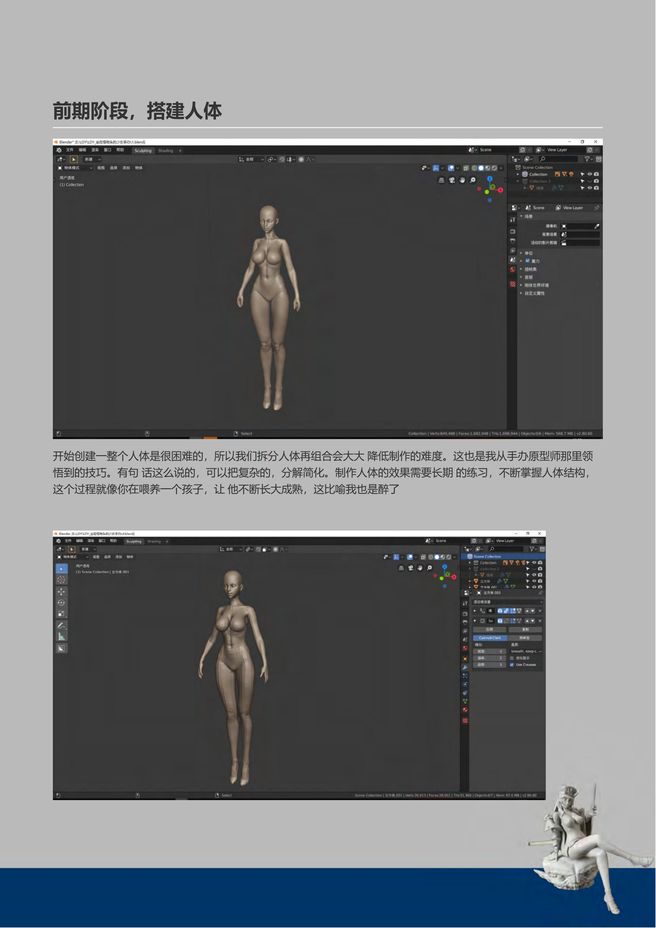Open Object Data green triangle tab, lower panel

(465, 701)
